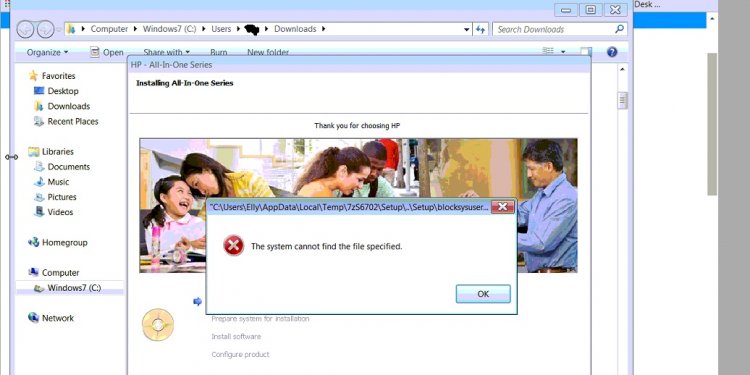Viewport: 750px width, 375px height.
Task: Click 'Install software' step text
Action: coord(236,337)
